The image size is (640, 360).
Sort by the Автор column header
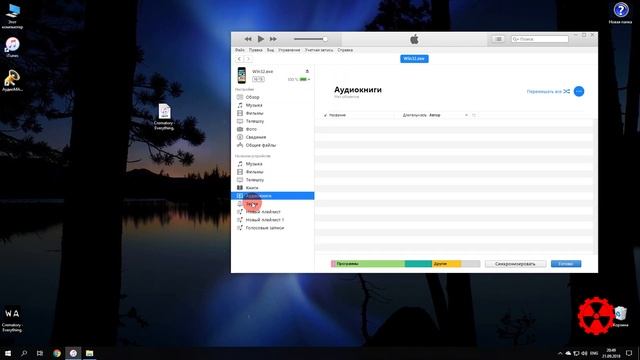pos(435,115)
